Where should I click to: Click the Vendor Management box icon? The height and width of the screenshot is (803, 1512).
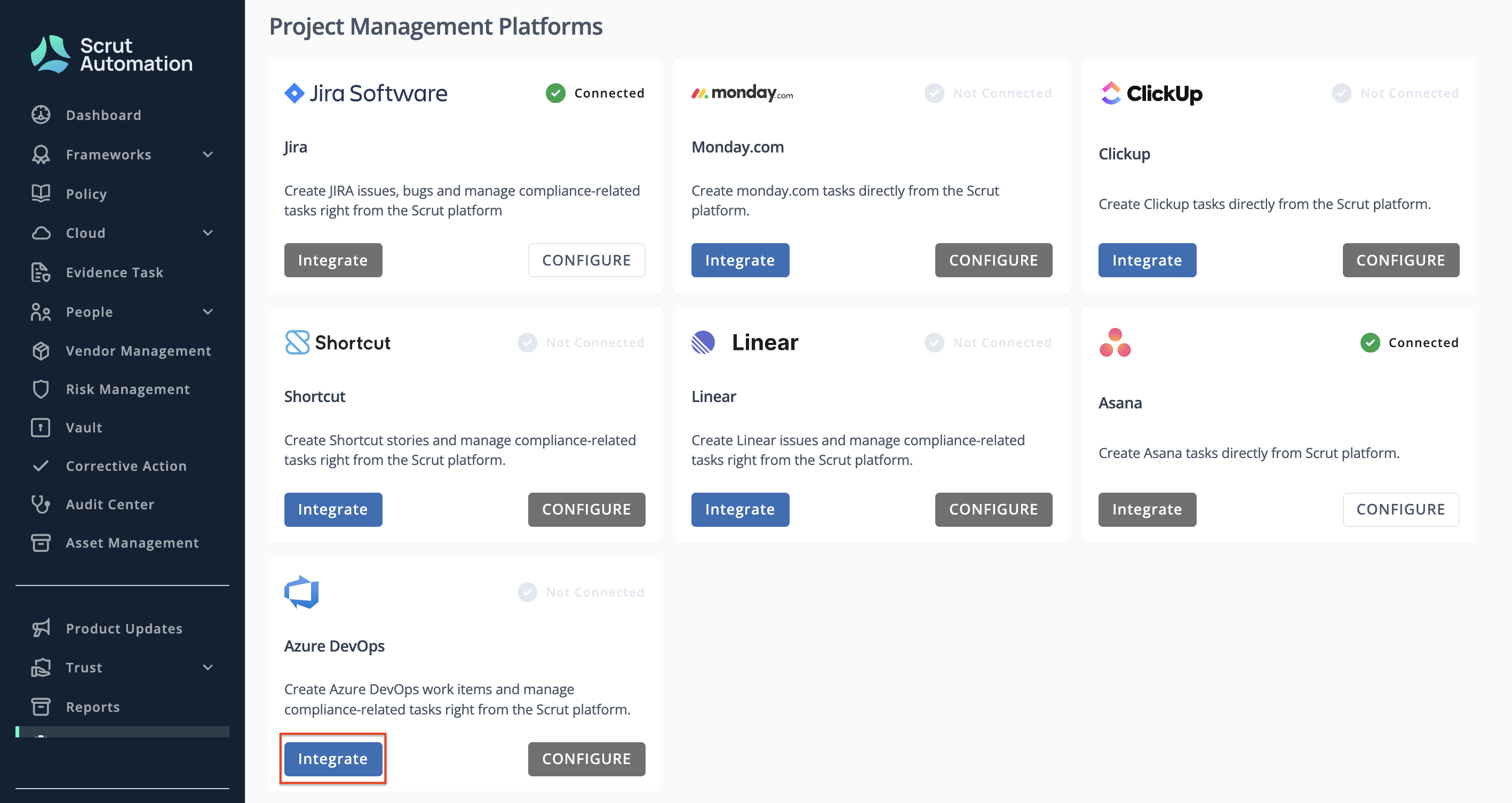(x=41, y=351)
